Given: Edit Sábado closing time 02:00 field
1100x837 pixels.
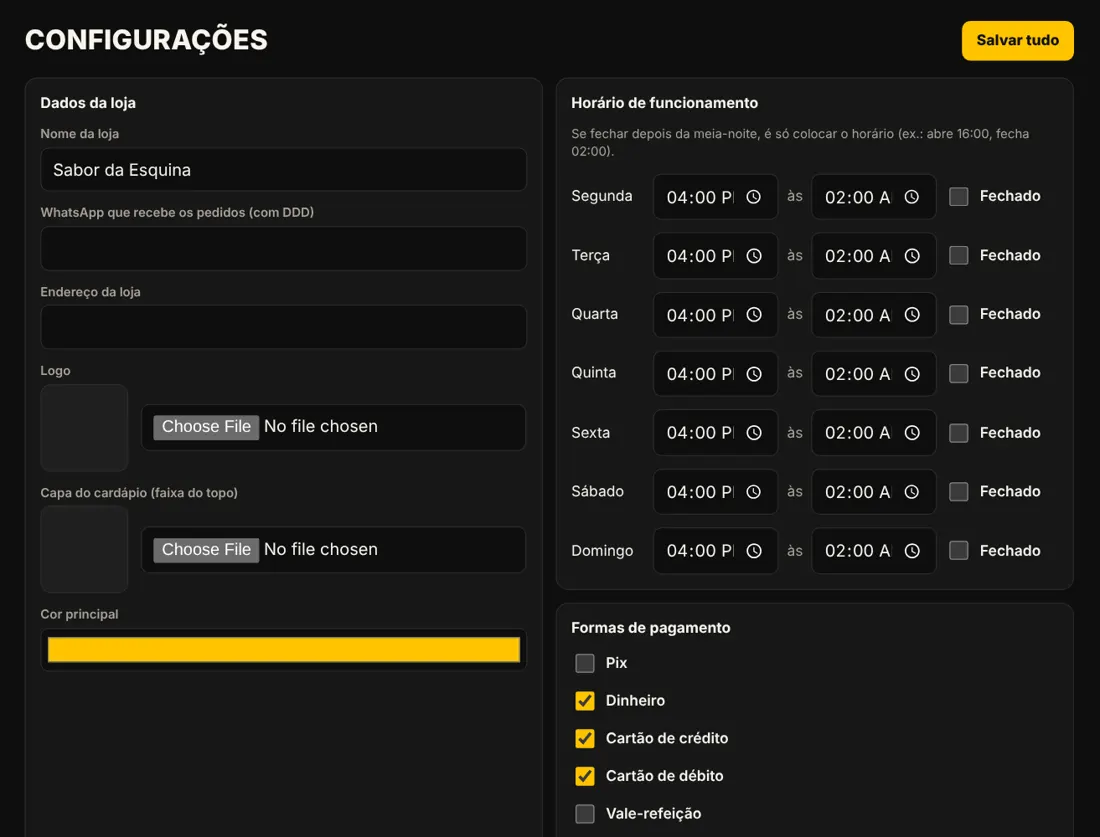Looking at the screenshot, I should (x=873, y=492).
